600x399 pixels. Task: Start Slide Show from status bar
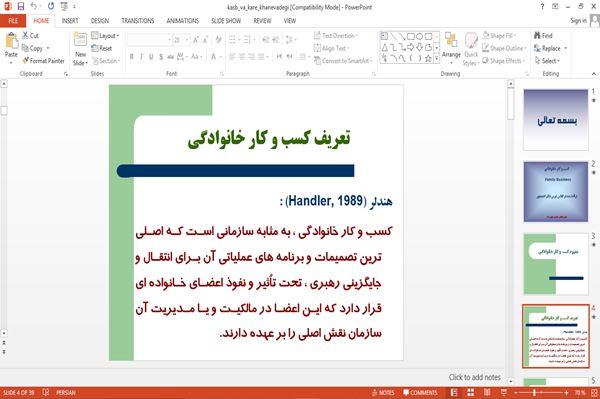(504, 392)
